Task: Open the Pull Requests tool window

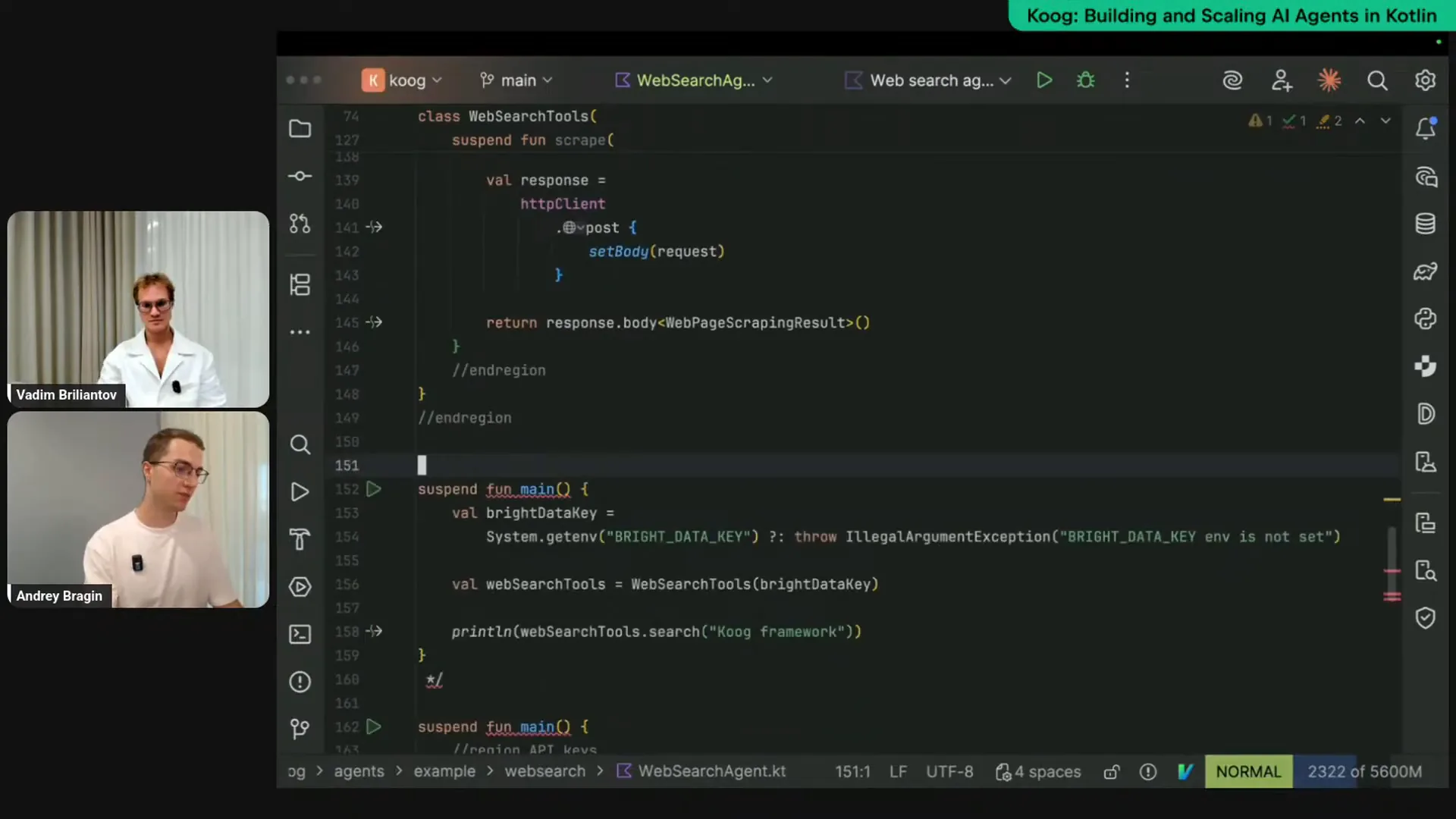Action: 300,224
